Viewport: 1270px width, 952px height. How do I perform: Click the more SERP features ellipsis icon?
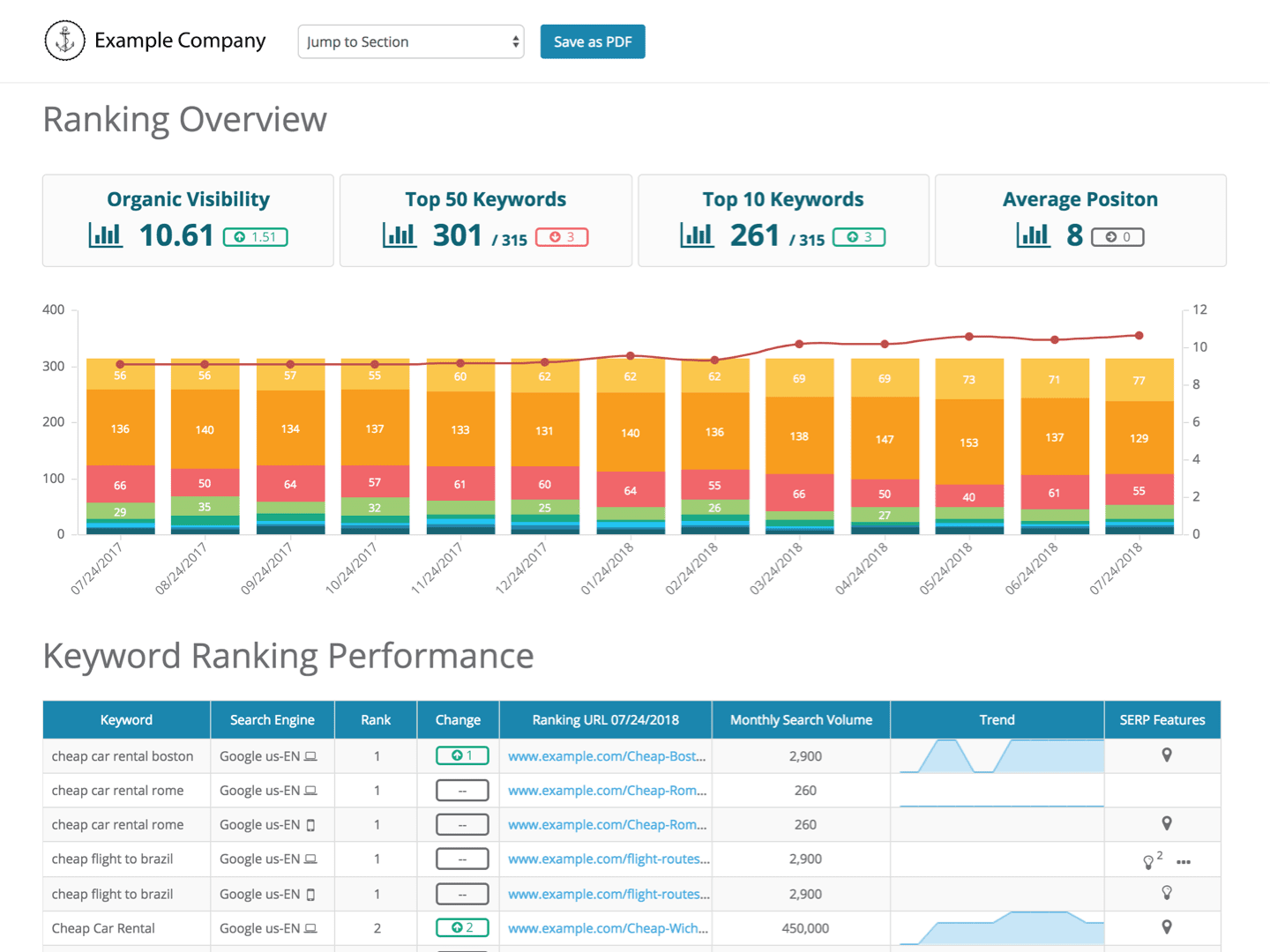pyautogui.click(x=1184, y=862)
